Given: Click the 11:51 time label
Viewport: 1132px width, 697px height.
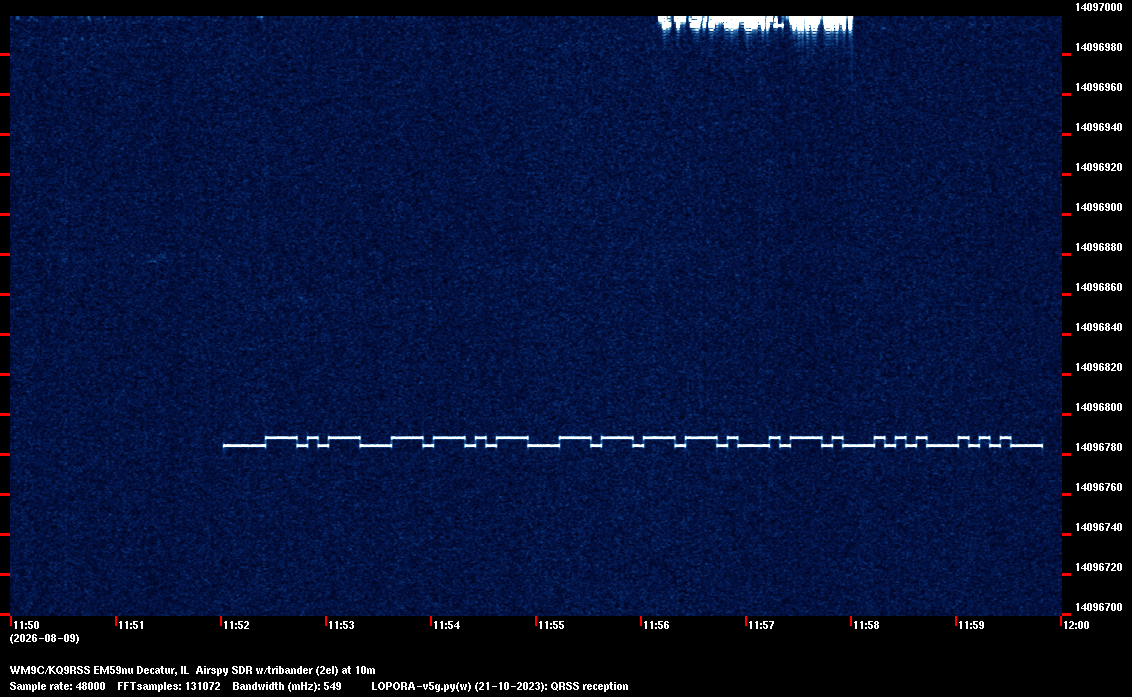Looking at the screenshot, I should (x=131, y=625).
